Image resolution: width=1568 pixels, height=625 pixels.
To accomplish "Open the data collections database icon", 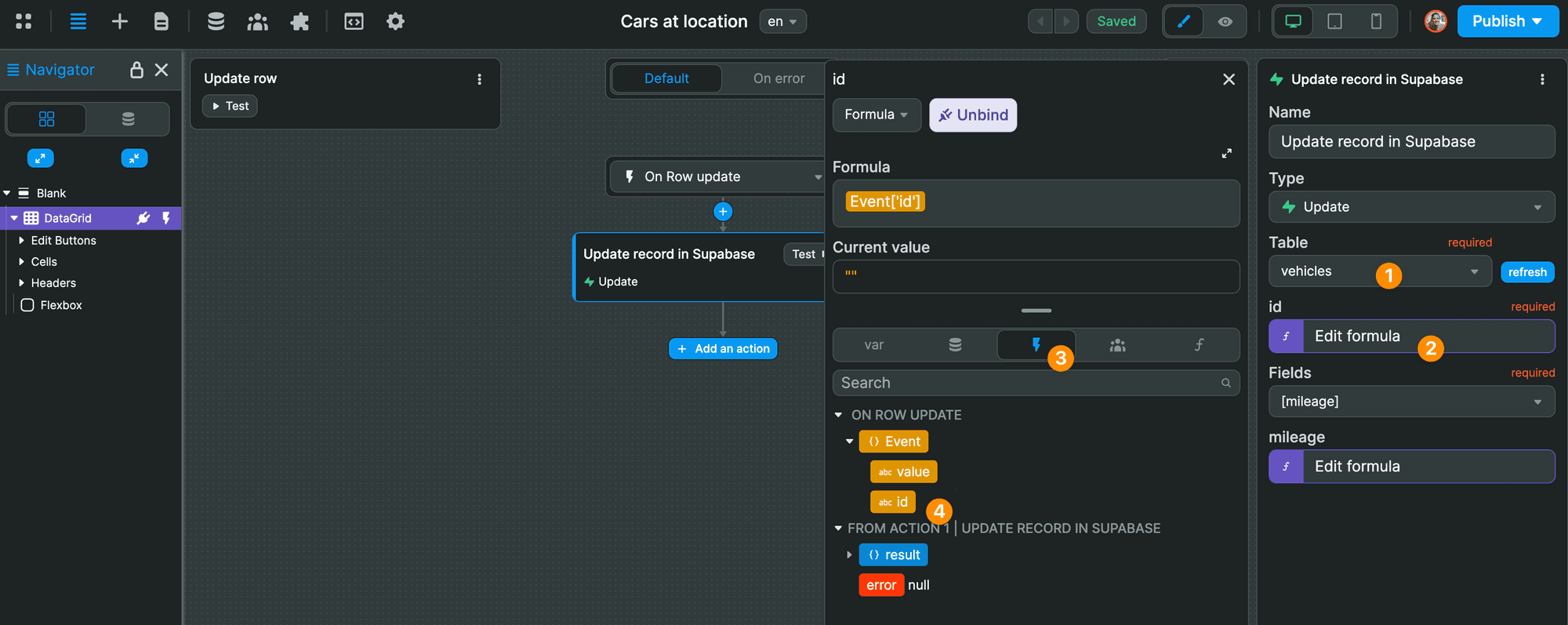I will [x=216, y=21].
